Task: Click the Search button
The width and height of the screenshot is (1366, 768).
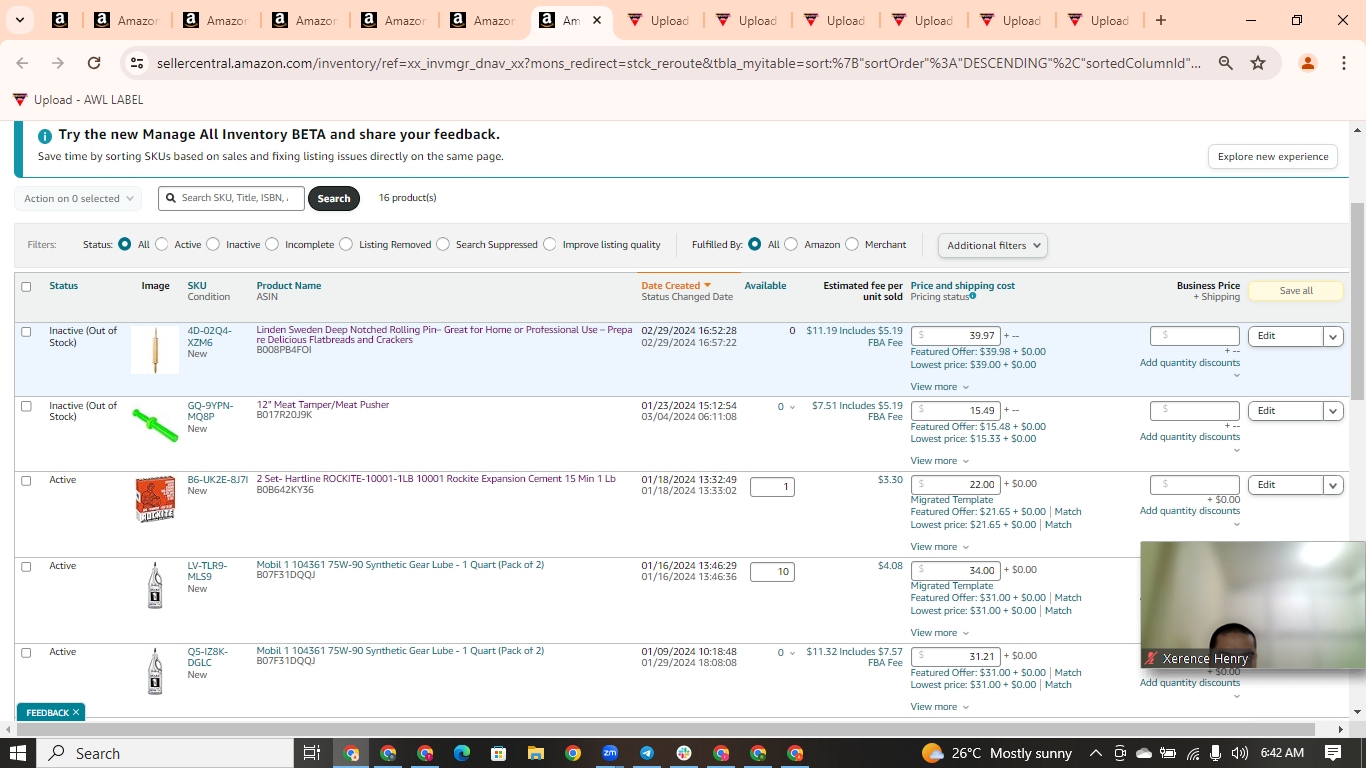Action: pyautogui.click(x=334, y=199)
